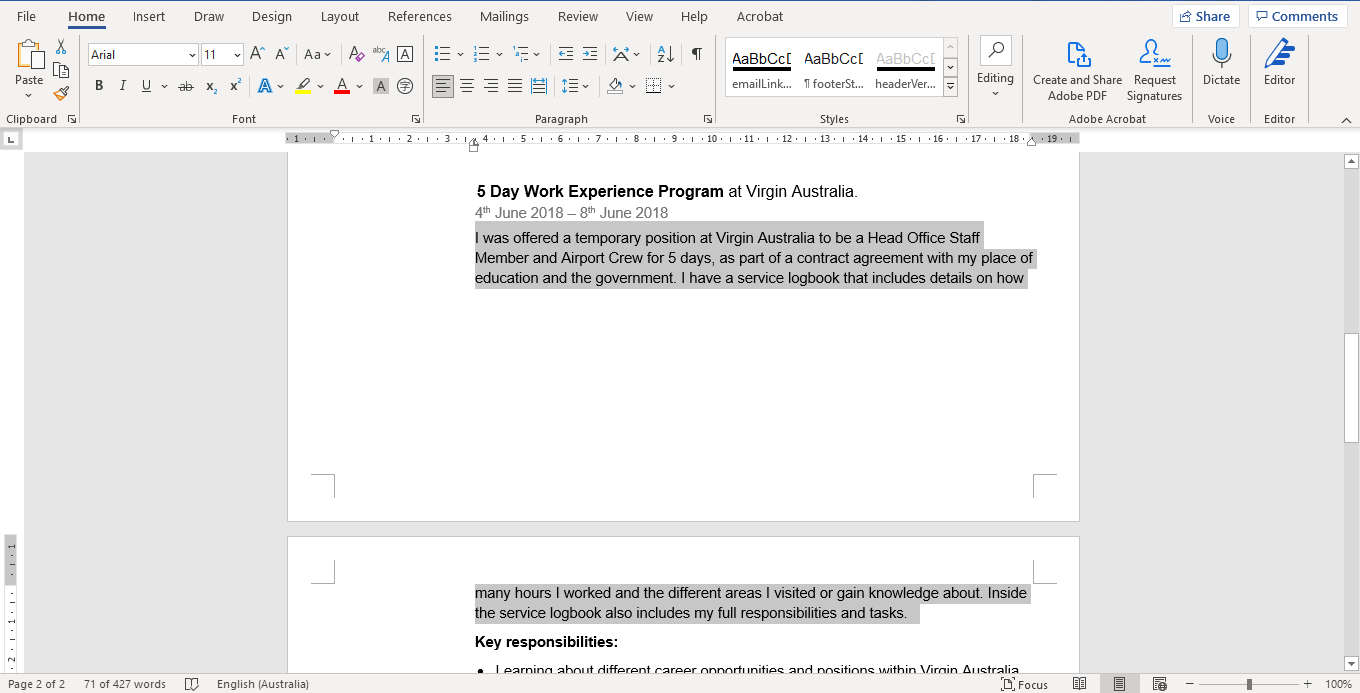Click the Sort icon in Paragraph group
This screenshot has width=1360, height=693.
664,54
